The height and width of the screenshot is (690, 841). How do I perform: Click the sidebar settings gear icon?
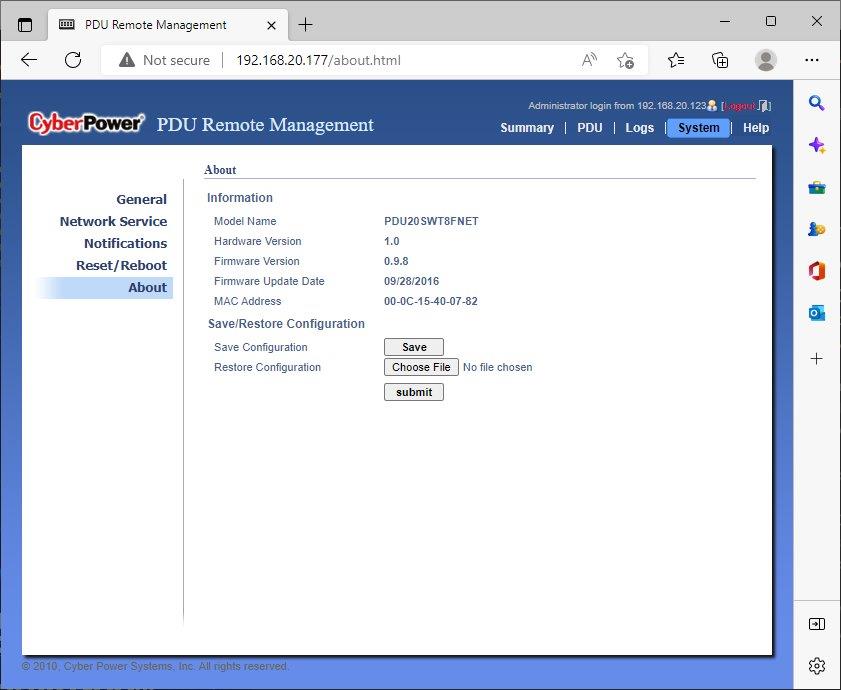coord(816,665)
